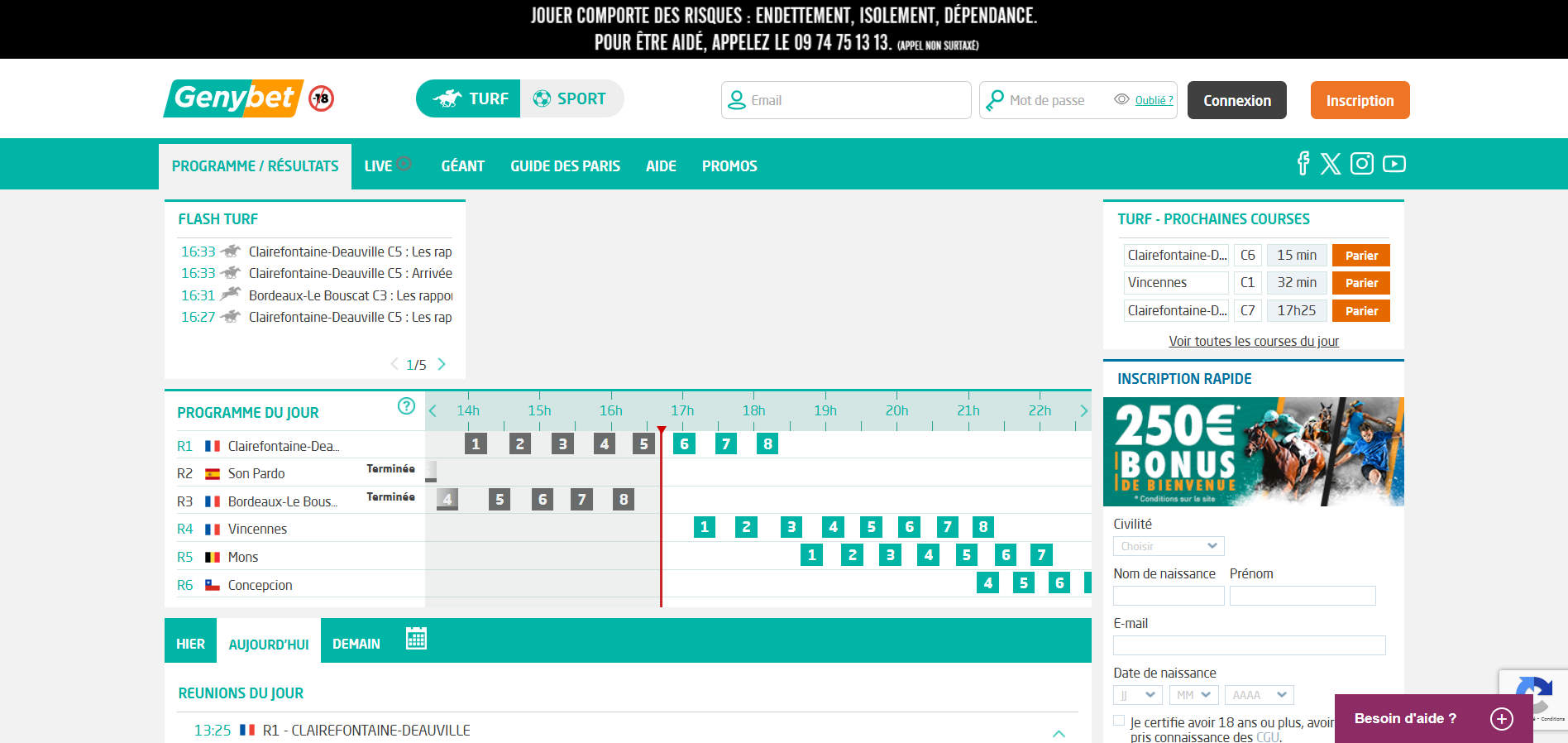This screenshot has height=743, width=1568.
Task: Click the Email login field
Action: point(846,100)
